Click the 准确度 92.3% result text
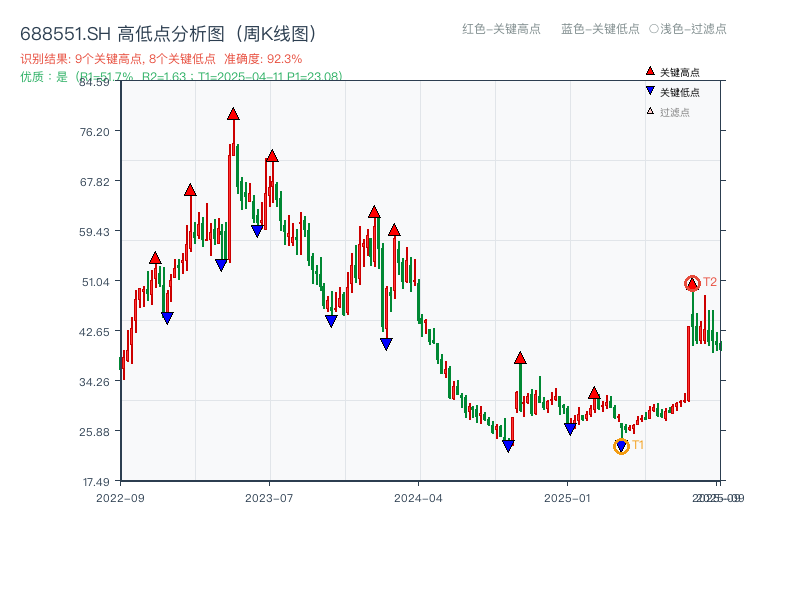This screenshot has height=600, width=800. pos(262,58)
